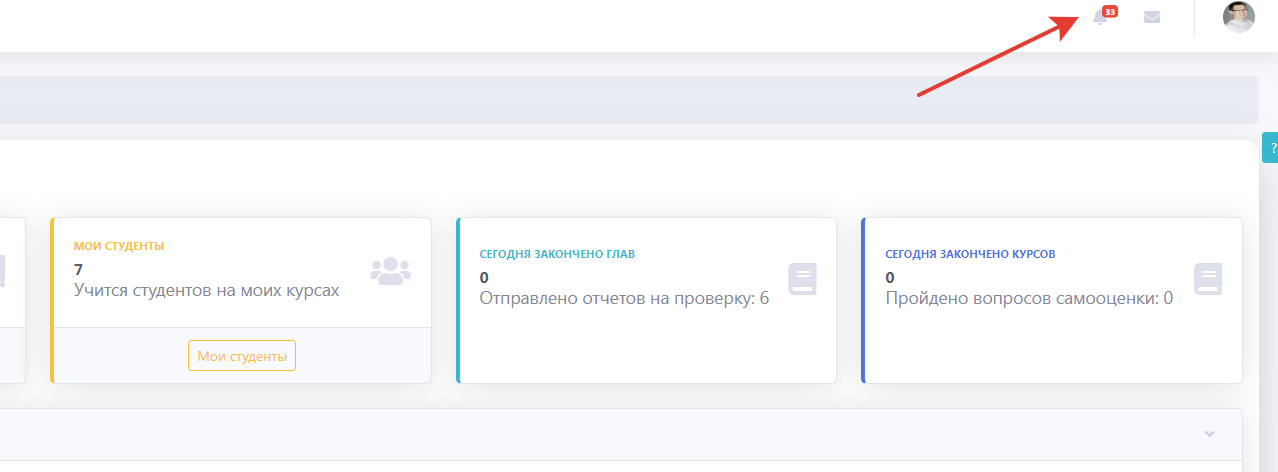Click book icon in Сегодня закончено глав card

click(802, 278)
